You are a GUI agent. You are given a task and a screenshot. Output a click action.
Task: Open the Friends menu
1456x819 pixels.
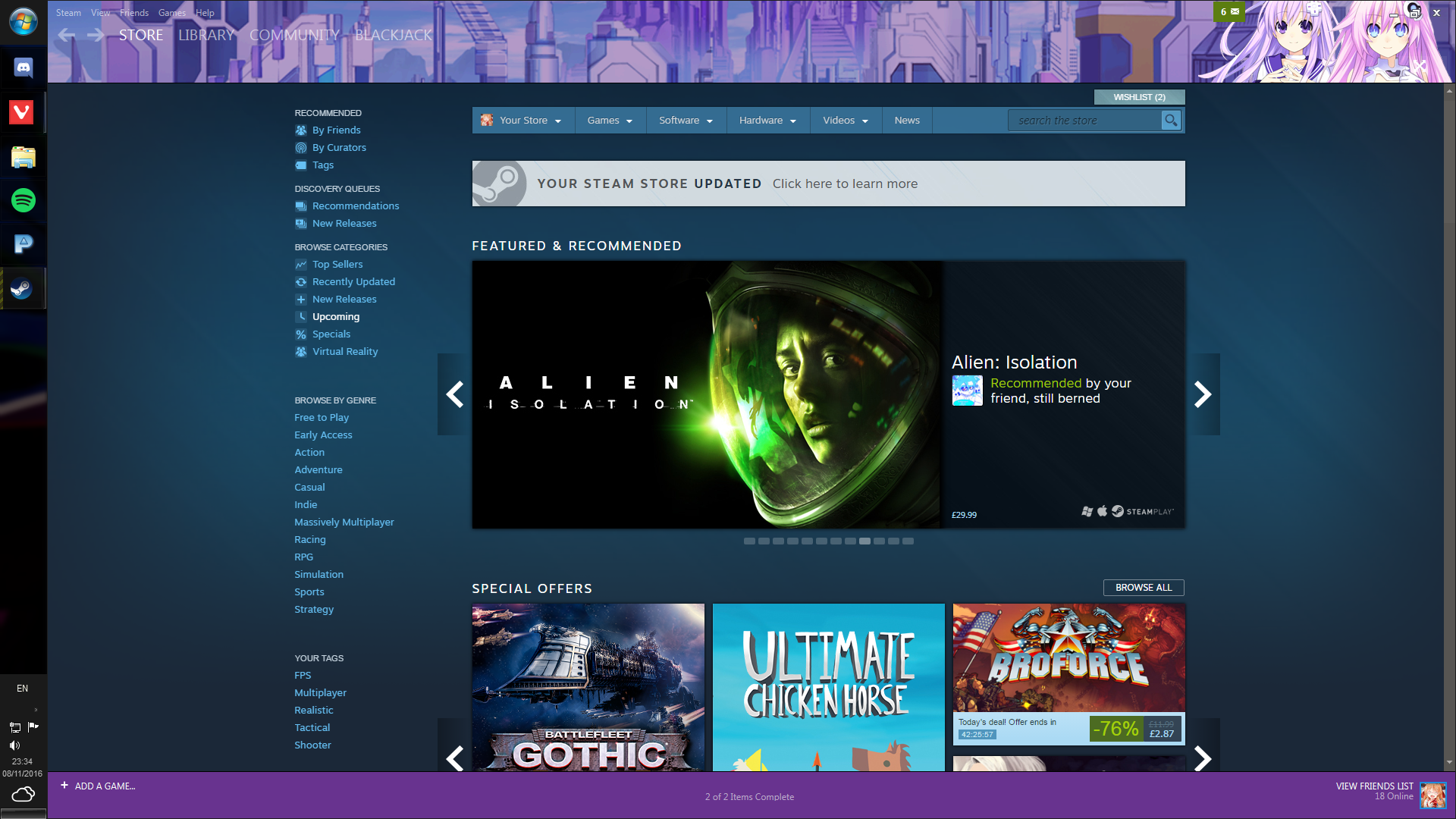point(134,13)
